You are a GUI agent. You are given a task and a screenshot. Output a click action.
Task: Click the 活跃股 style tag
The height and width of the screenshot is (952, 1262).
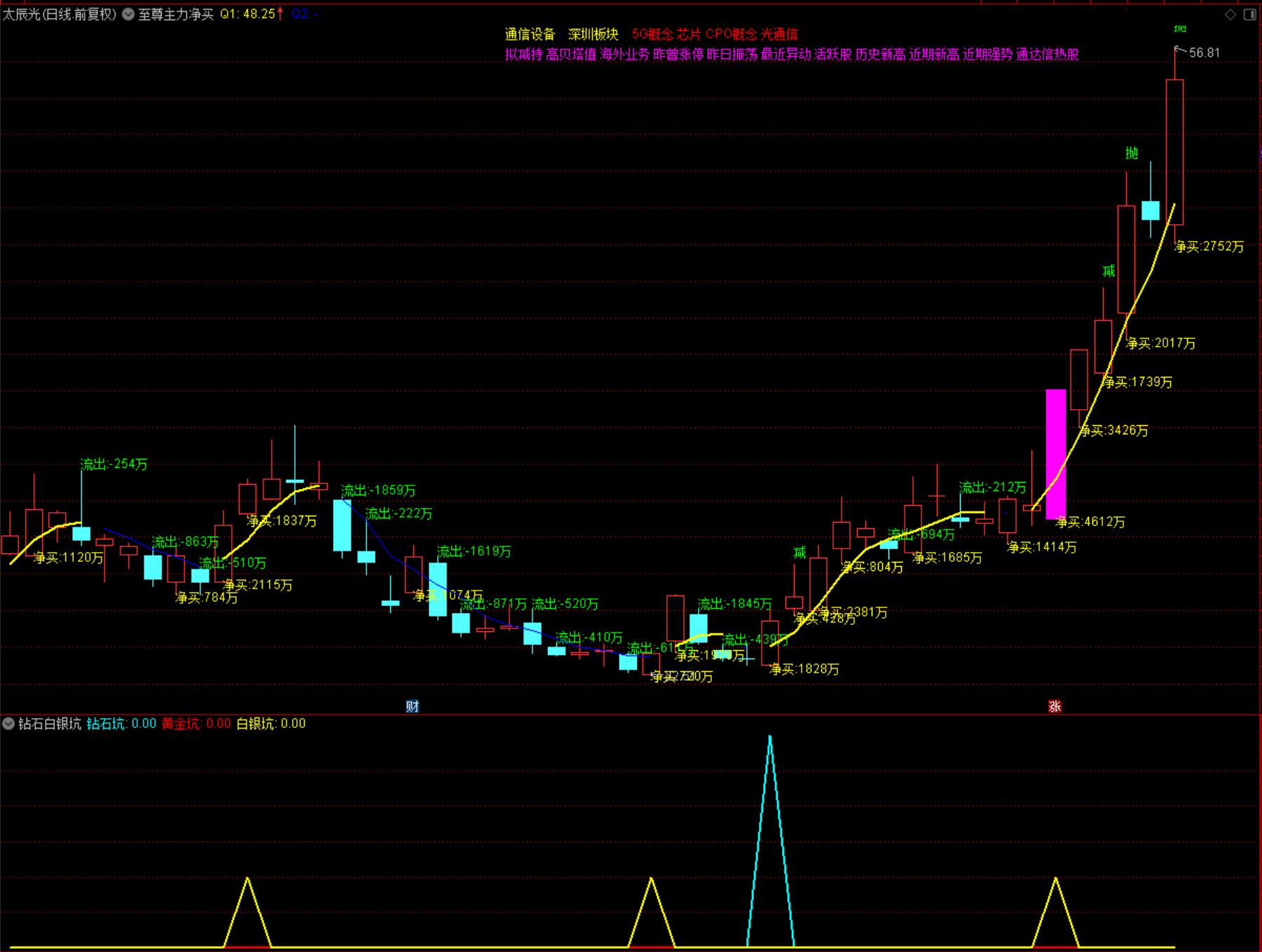[x=833, y=55]
